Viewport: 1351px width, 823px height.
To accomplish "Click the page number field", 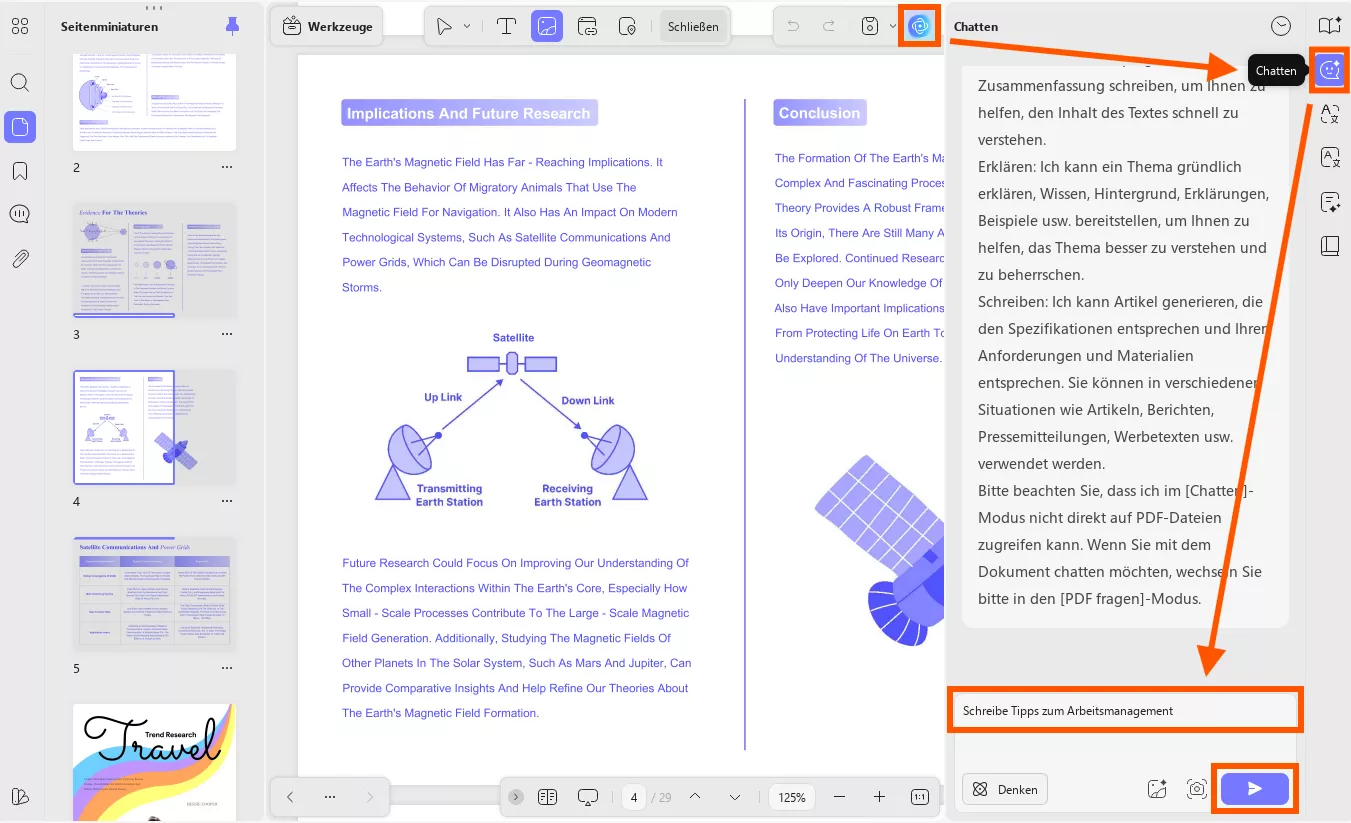I will tap(634, 797).
